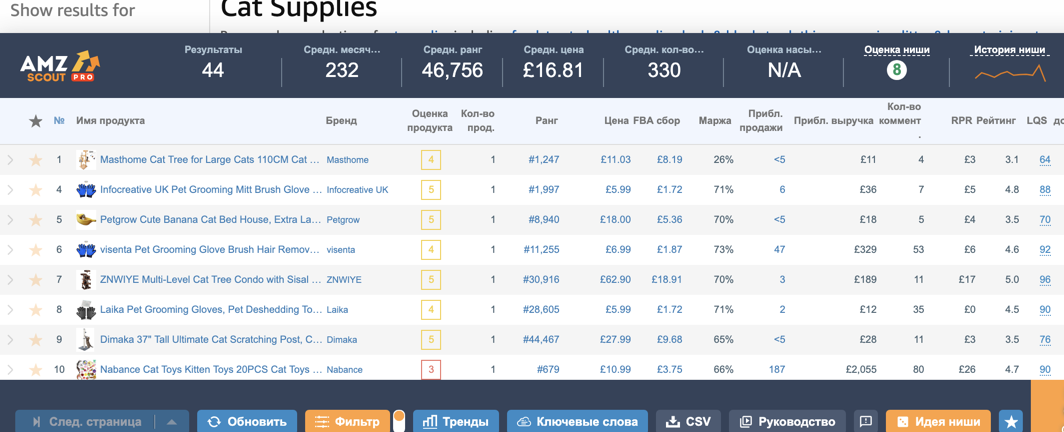Click the orange filter indicator next to Фильтр
This screenshot has height=432, width=1064.
(x=399, y=416)
